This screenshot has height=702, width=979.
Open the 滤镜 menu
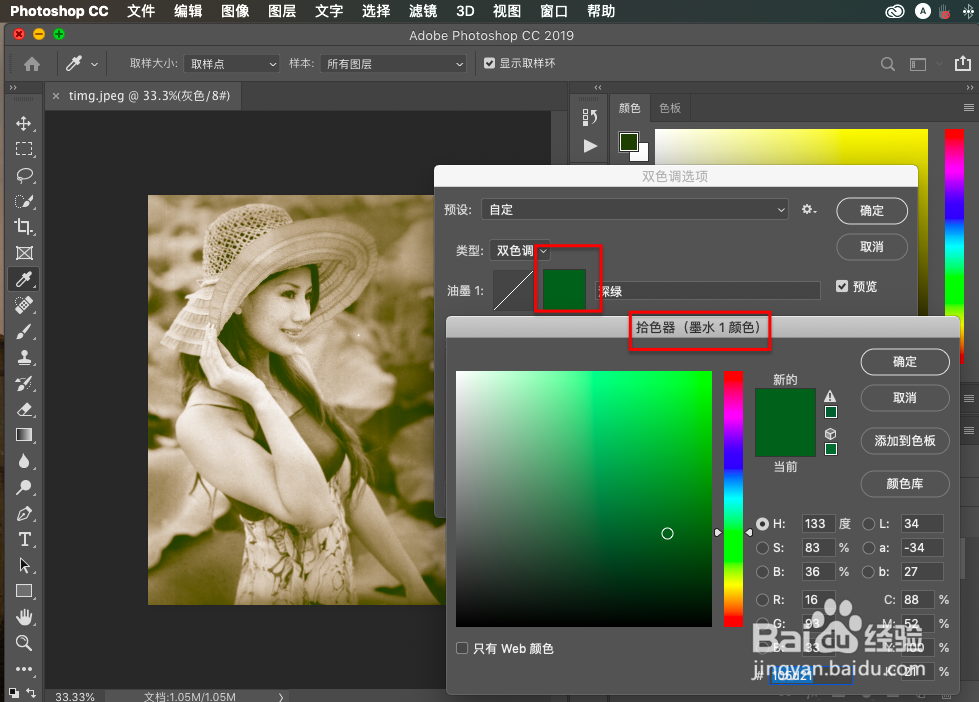423,11
